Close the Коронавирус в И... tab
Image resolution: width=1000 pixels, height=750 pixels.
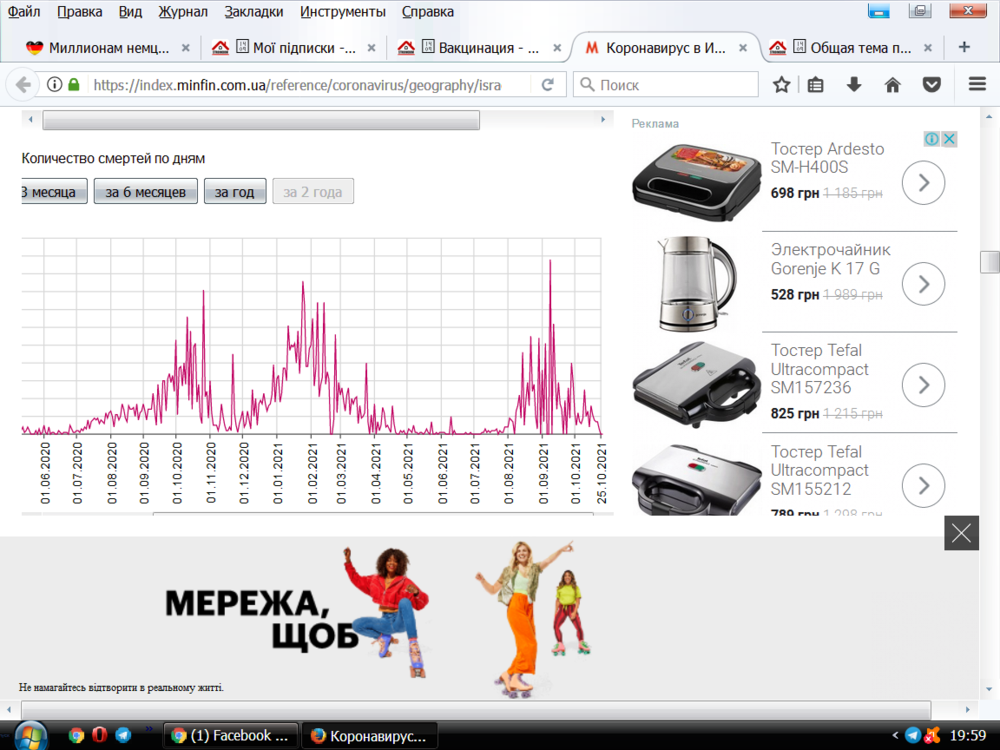point(742,48)
